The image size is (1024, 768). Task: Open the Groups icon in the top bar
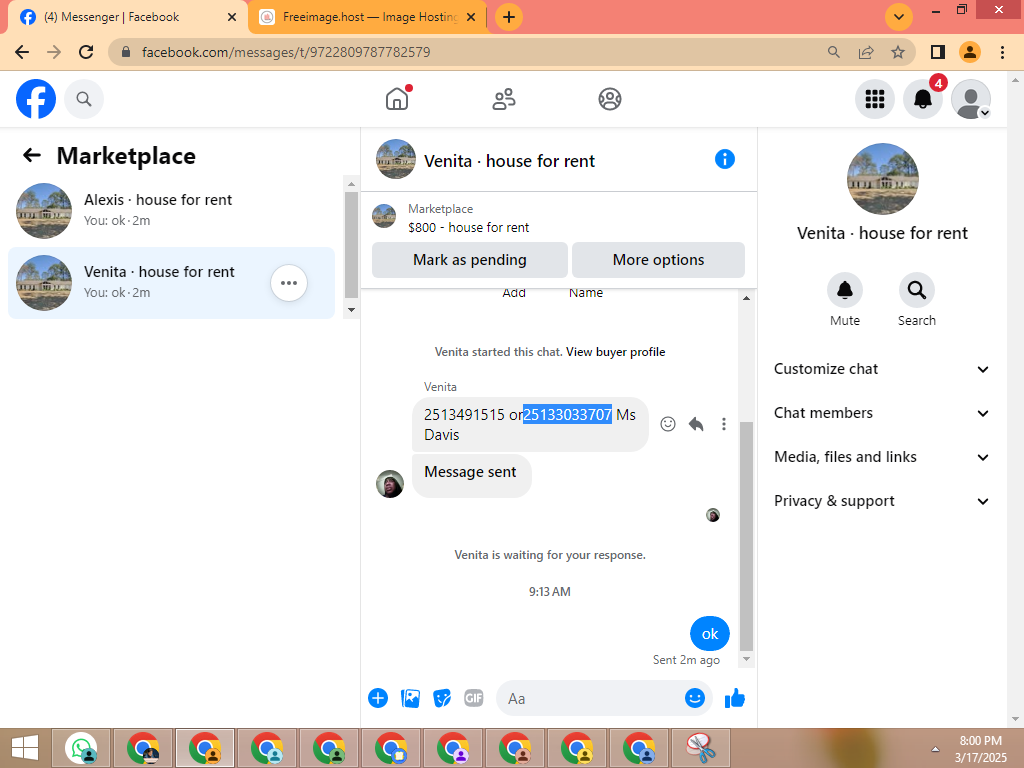pyautogui.click(x=610, y=99)
